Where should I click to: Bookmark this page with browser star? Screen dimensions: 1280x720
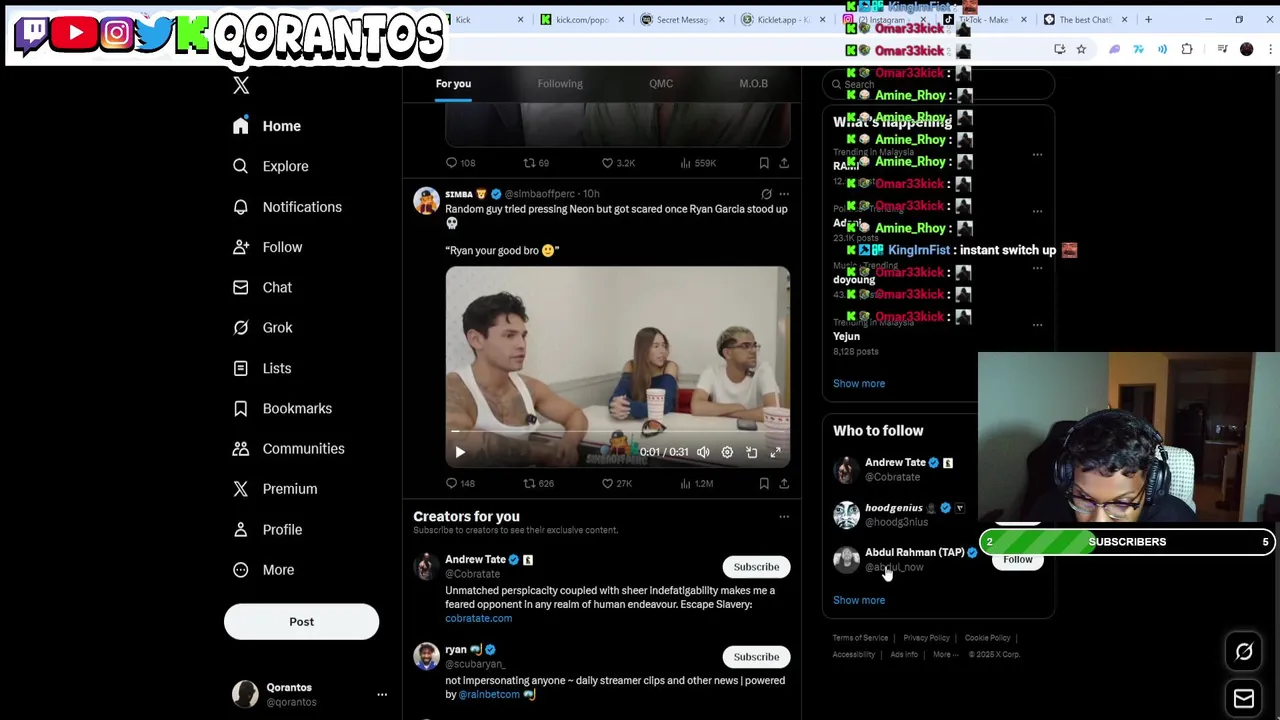1081,49
